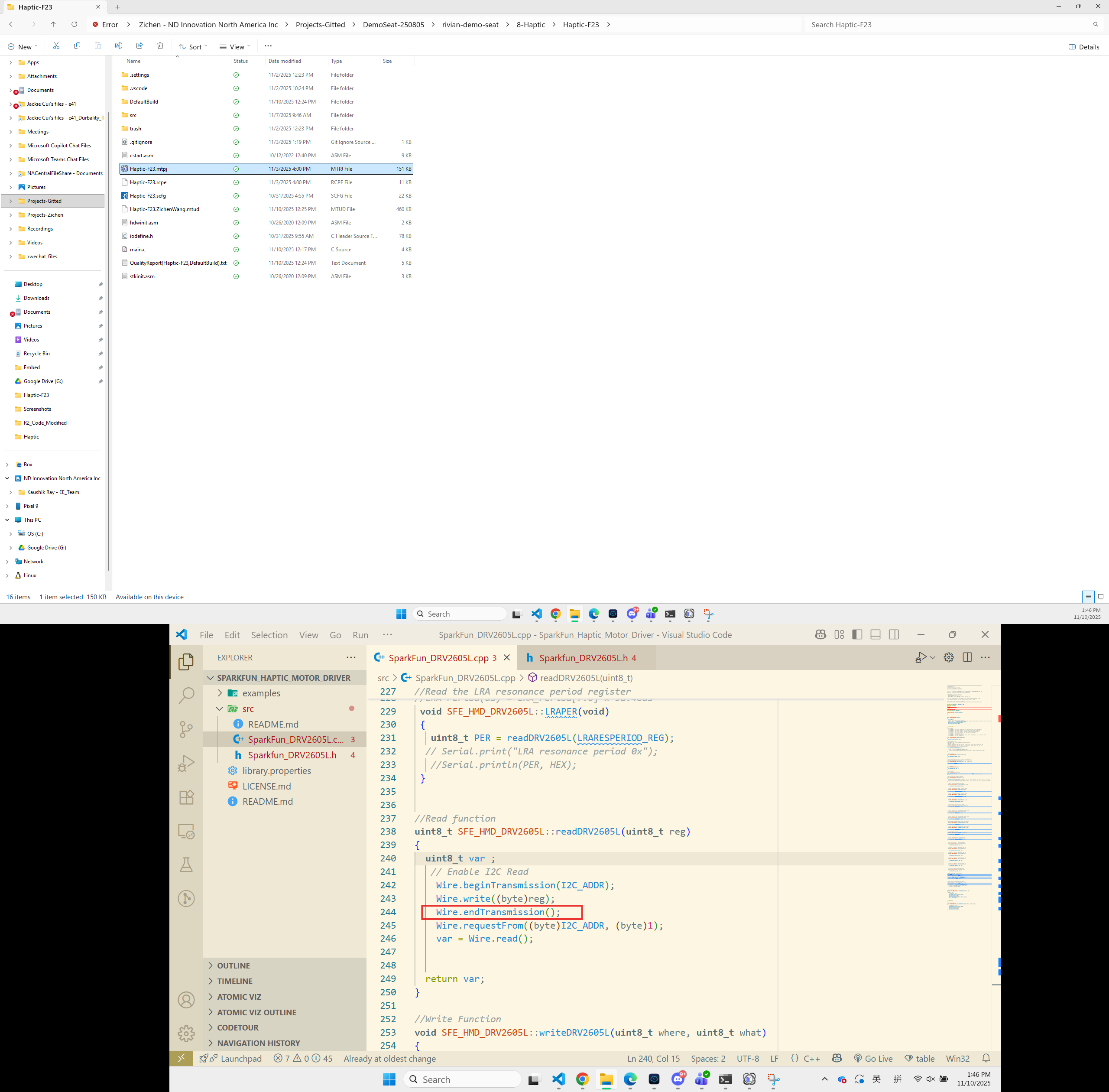The image size is (1109, 1092).
Task: Open Source Control in VS Code activity bar
Action: point(186,729)
